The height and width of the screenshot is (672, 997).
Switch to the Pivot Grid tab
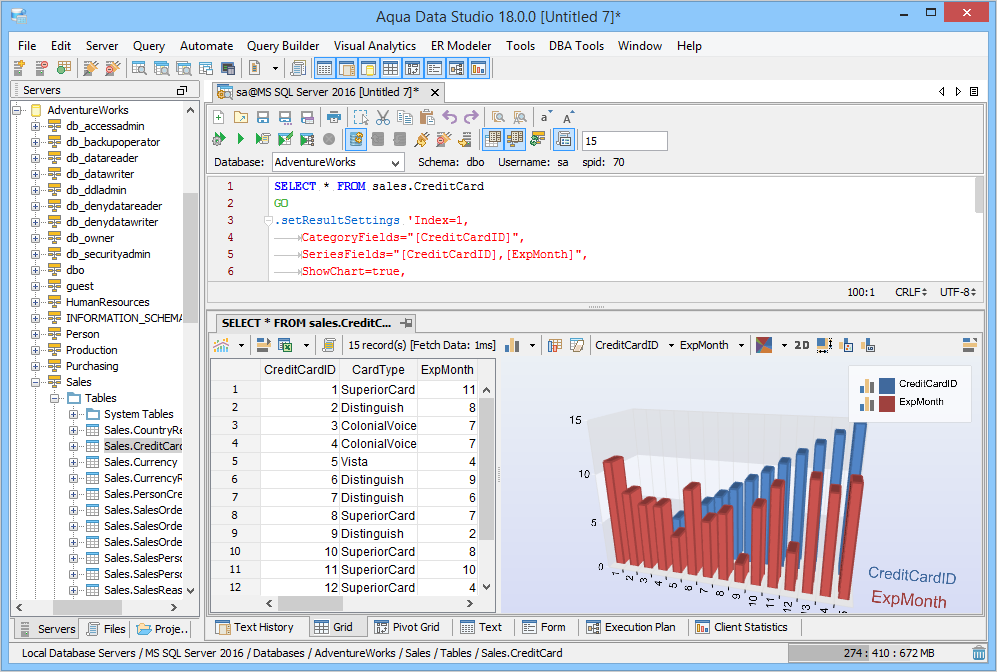point(408,627)
